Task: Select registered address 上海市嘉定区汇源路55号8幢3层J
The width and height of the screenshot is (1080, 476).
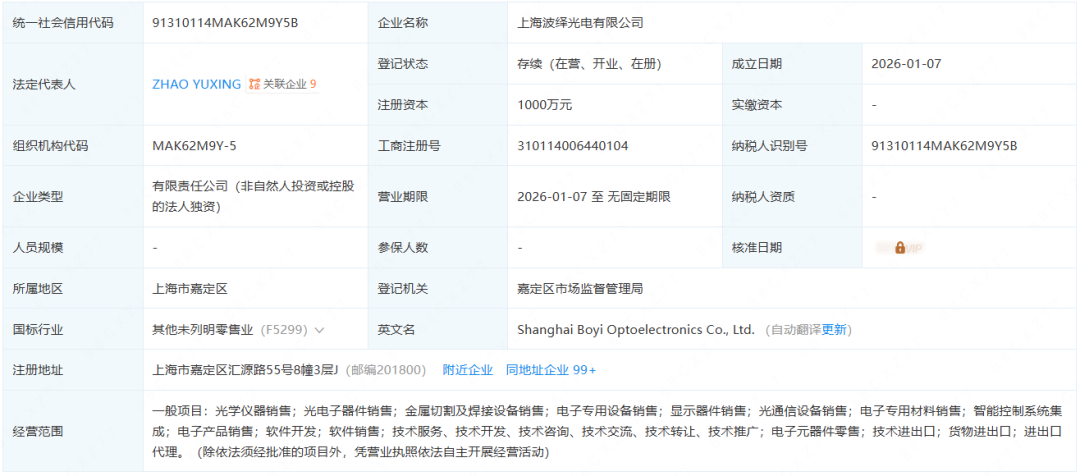Action: point(246,370)
